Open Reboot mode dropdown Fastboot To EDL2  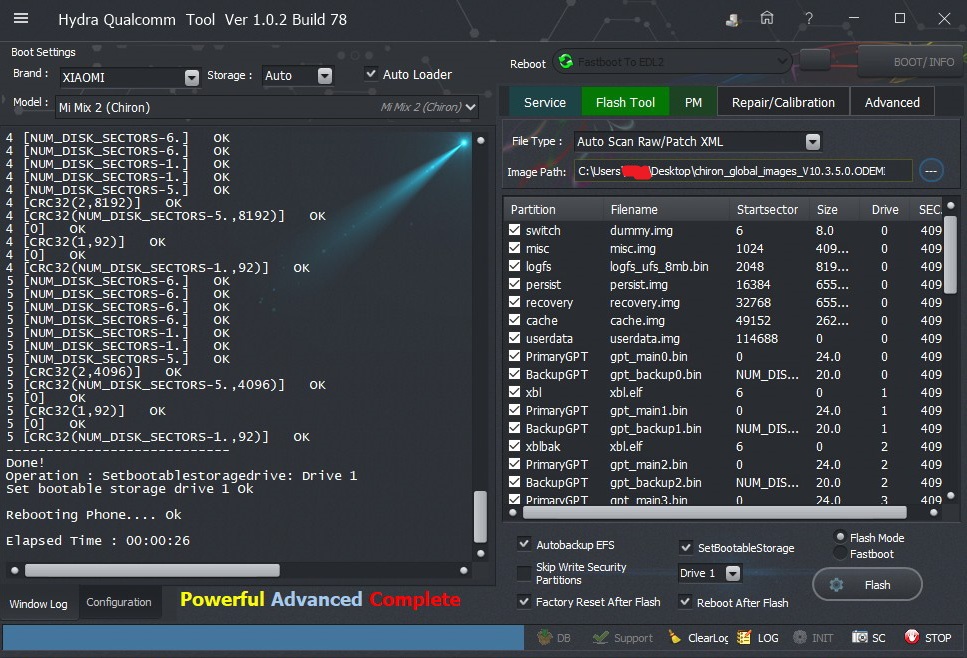coord(673,62)
